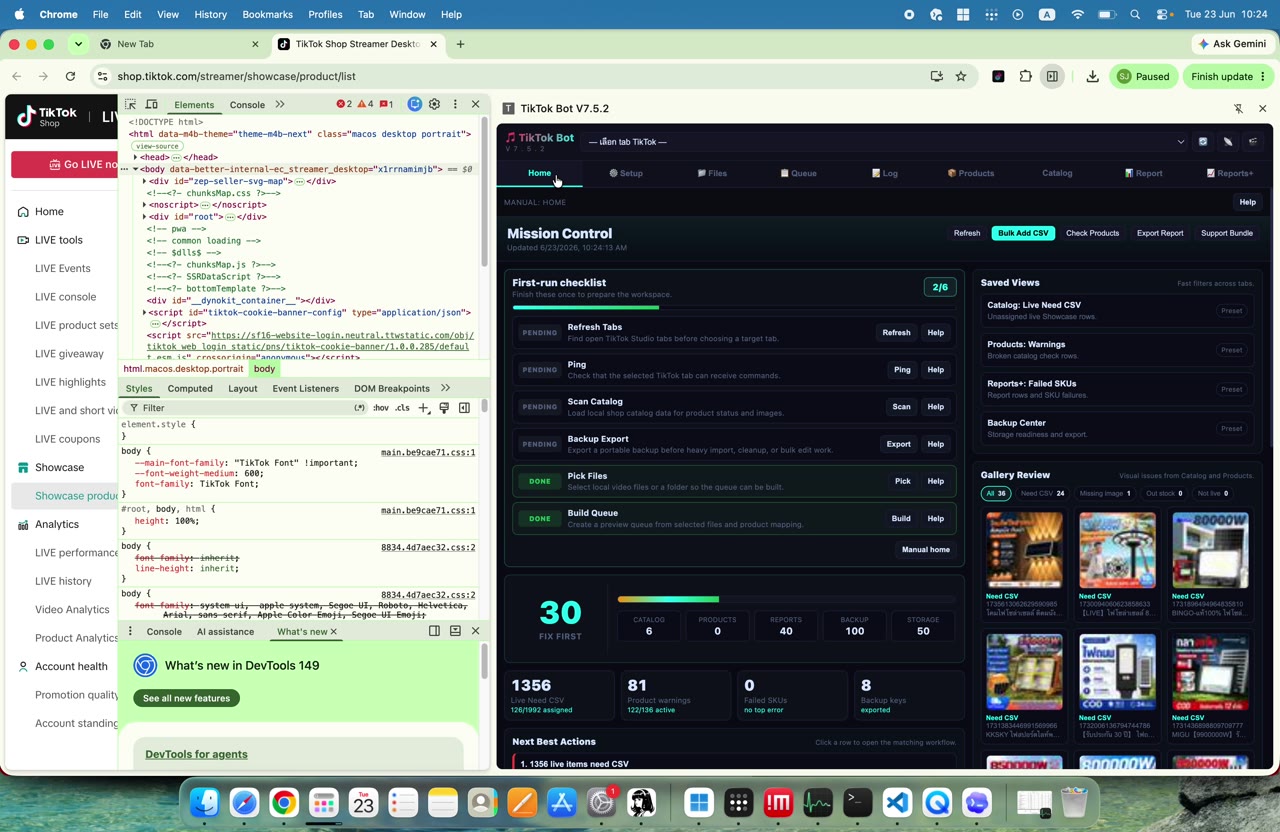Click the First-run checklist progress bar

coord(734,307)
